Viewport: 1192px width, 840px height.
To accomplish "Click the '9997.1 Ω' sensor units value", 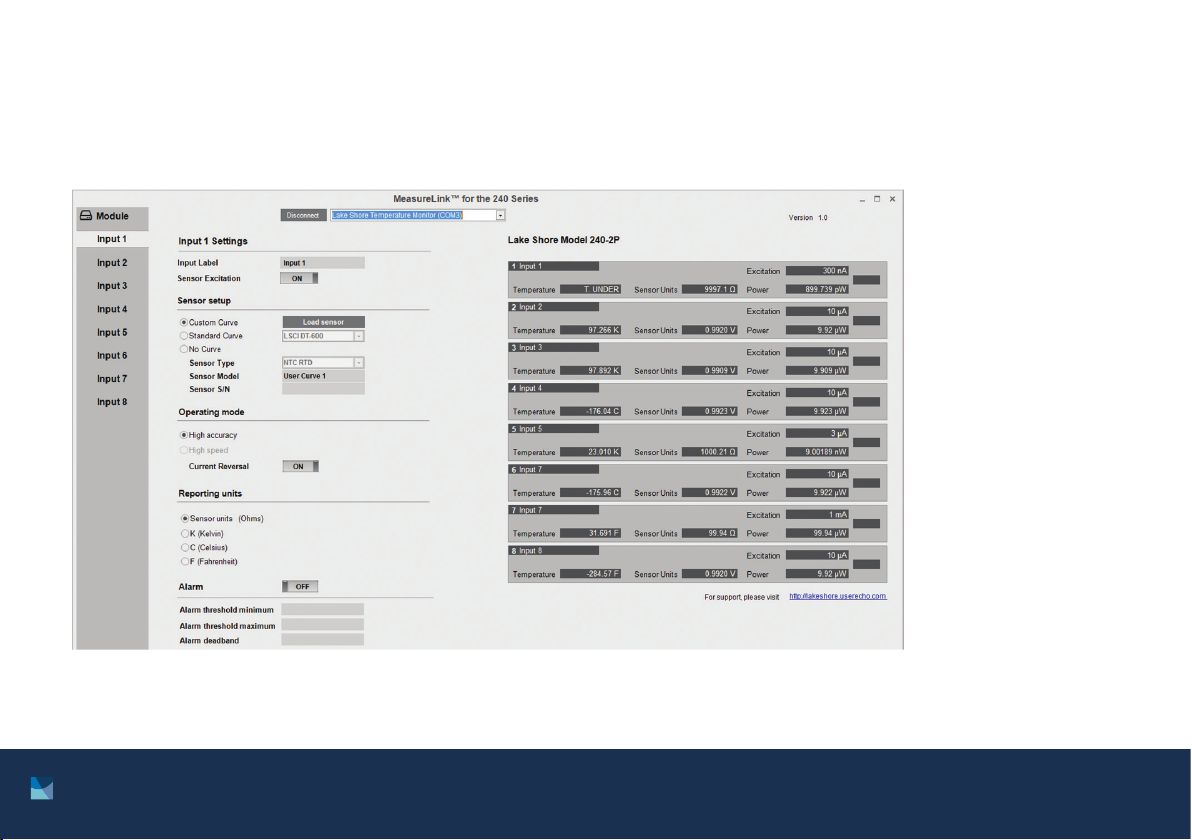I will (710, 290).
